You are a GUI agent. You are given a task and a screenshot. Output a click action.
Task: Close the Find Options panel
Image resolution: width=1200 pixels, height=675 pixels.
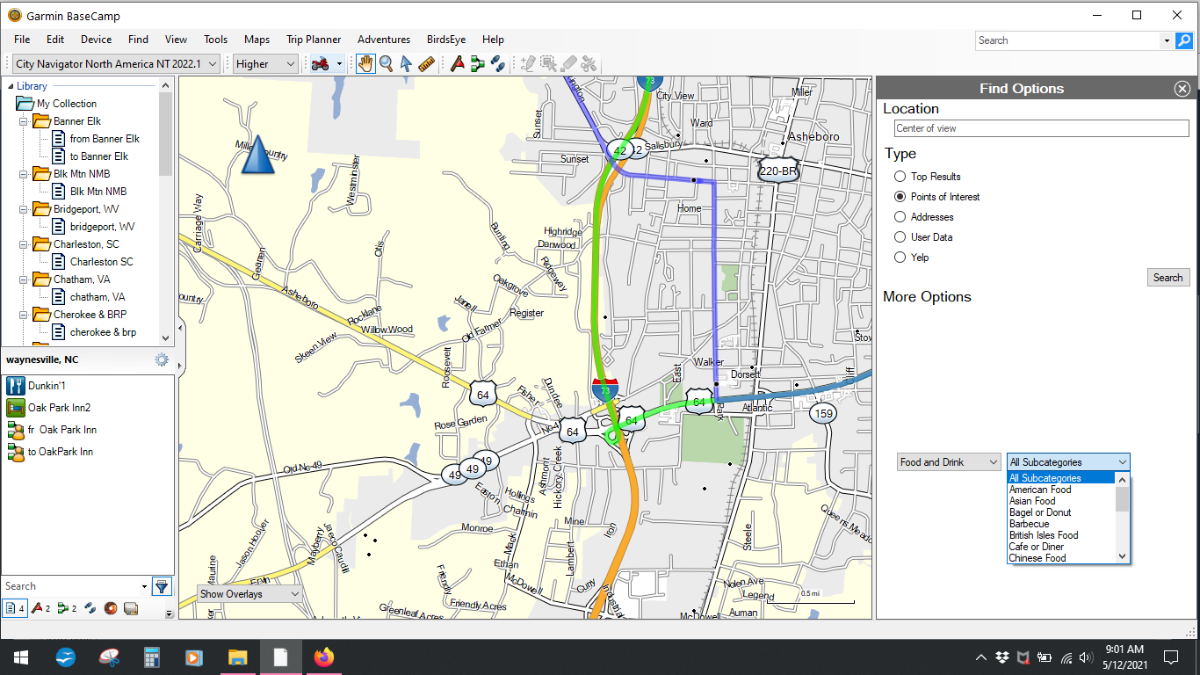(x=1182, y=89)
